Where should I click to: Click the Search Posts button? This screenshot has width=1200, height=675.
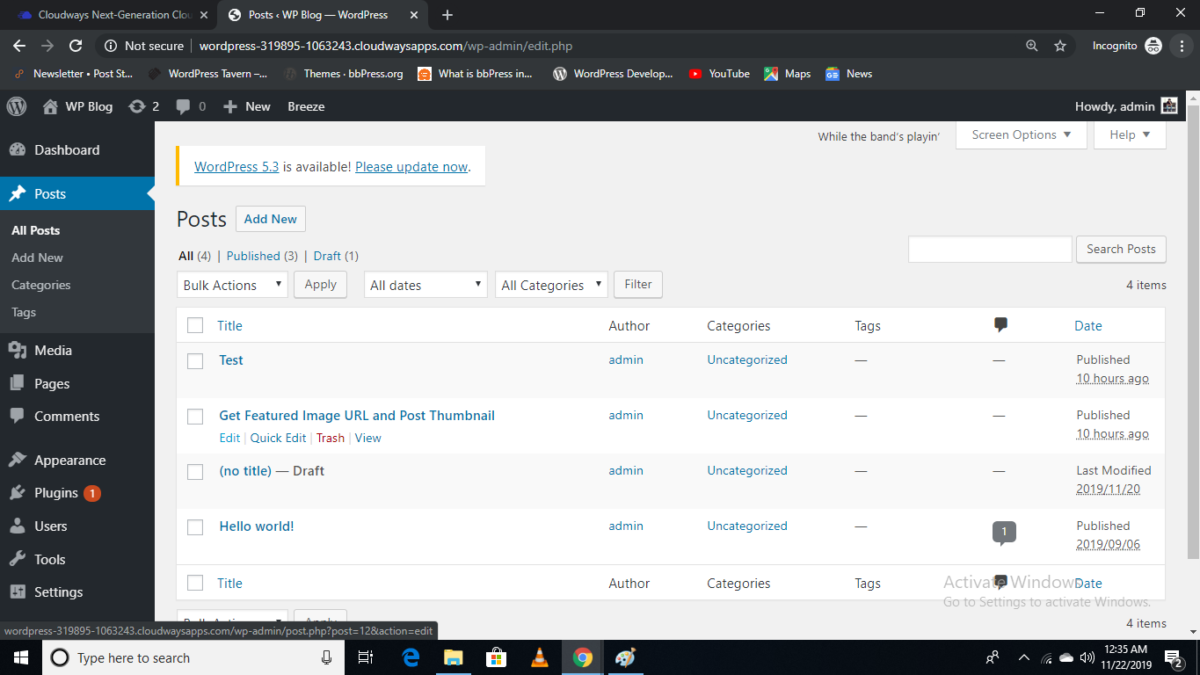coord(1121,249)
